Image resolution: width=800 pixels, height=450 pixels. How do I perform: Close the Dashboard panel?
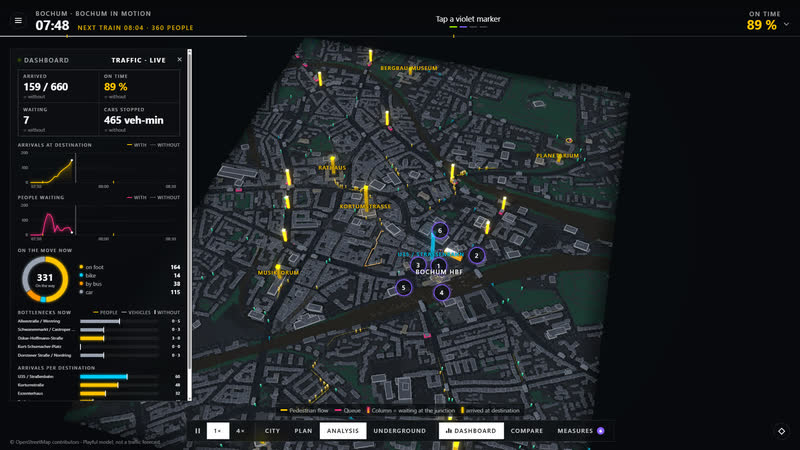pyautogui.click(x=180, y=60)
